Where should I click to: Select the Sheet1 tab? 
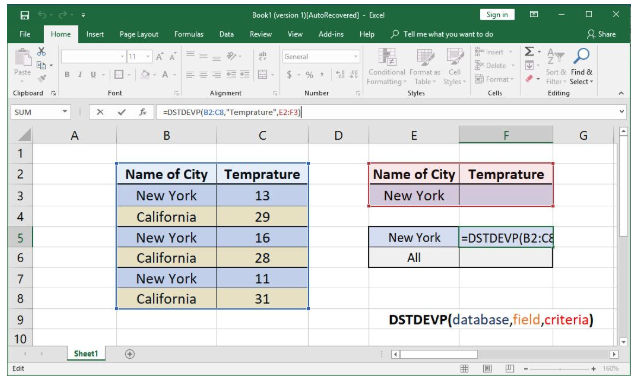tap(86, 354)
